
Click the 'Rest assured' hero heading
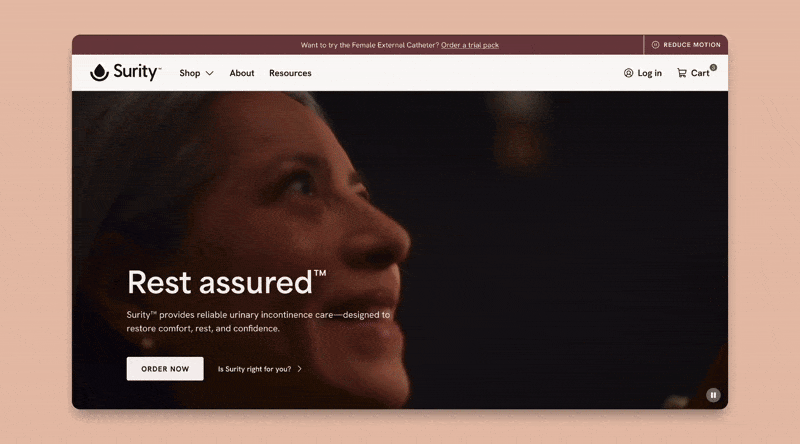pyautogui.click(x=227, y=282)
